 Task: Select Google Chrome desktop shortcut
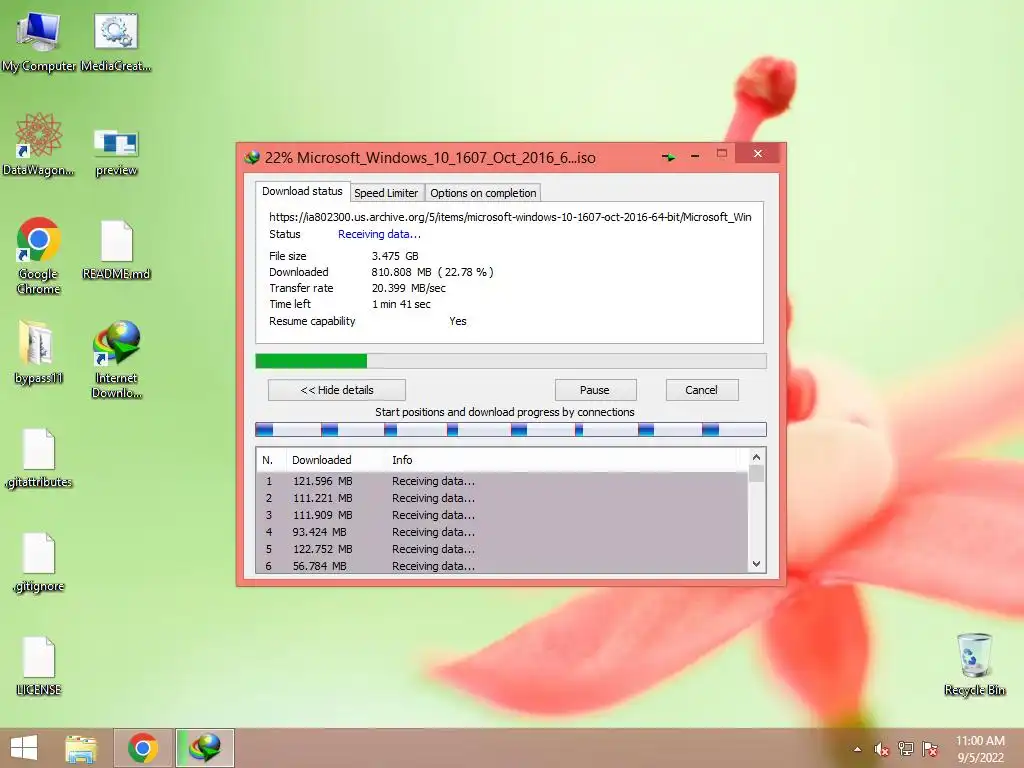point(39,256)
